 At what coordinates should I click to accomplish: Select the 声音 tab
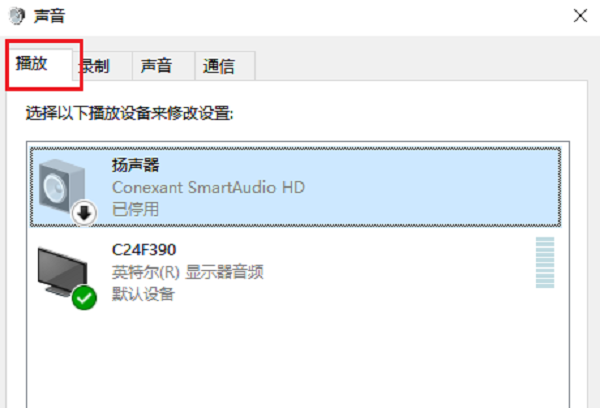click(156, 67)
